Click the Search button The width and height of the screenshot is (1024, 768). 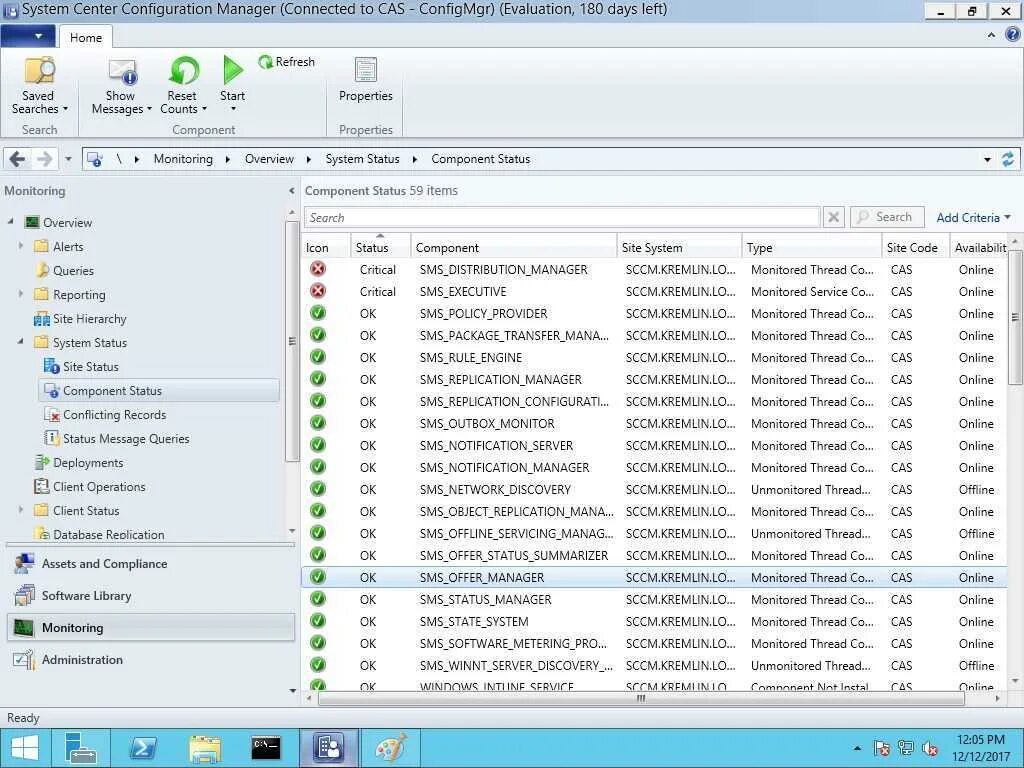point(887,217)
